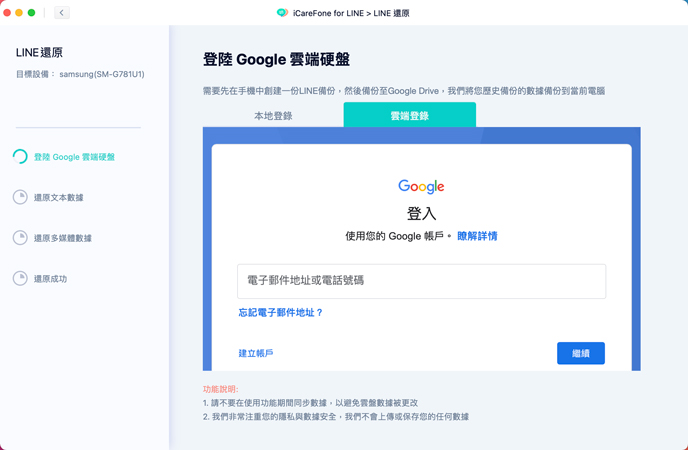Click the back arrow in title bar
Image resolution: width=688 pixels, height=450 pixels.
[x=62, y=13]
